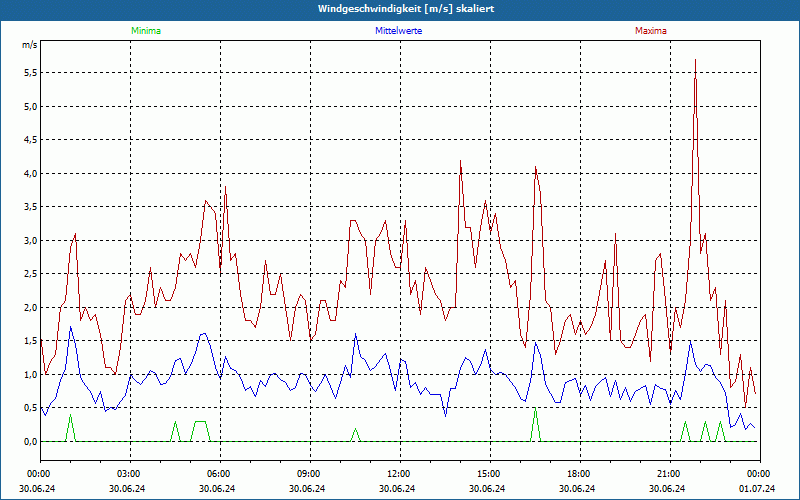This screenshot has width=800, height=500.
Task: Click the 2,0 y-axis value
Action: point(31,308)
